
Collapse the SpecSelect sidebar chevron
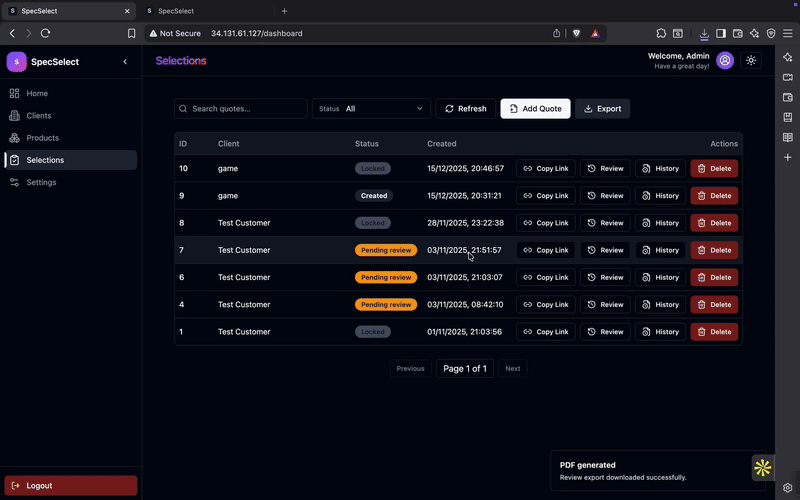click(125, 62)
